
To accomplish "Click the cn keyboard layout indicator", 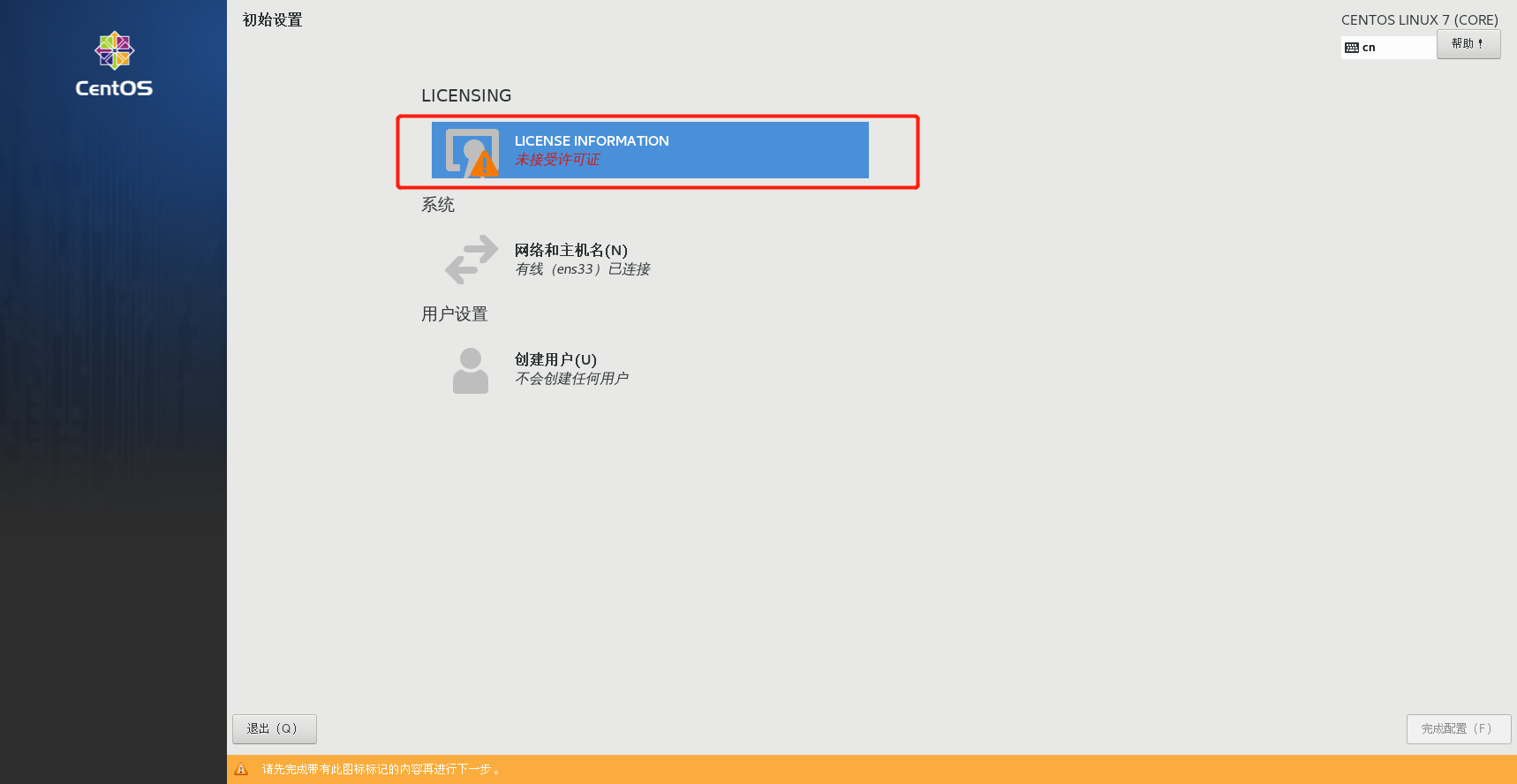I will [1388, 48].
